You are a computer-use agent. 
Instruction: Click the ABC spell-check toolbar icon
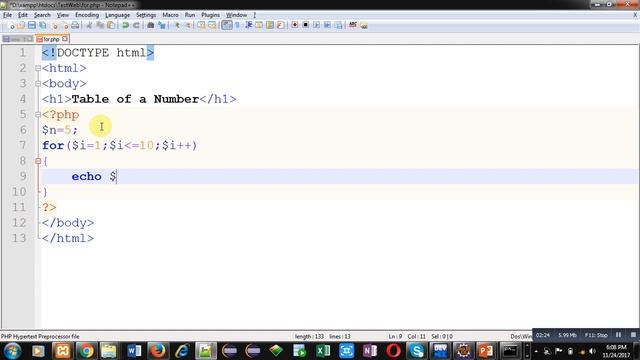click(353, 25)
